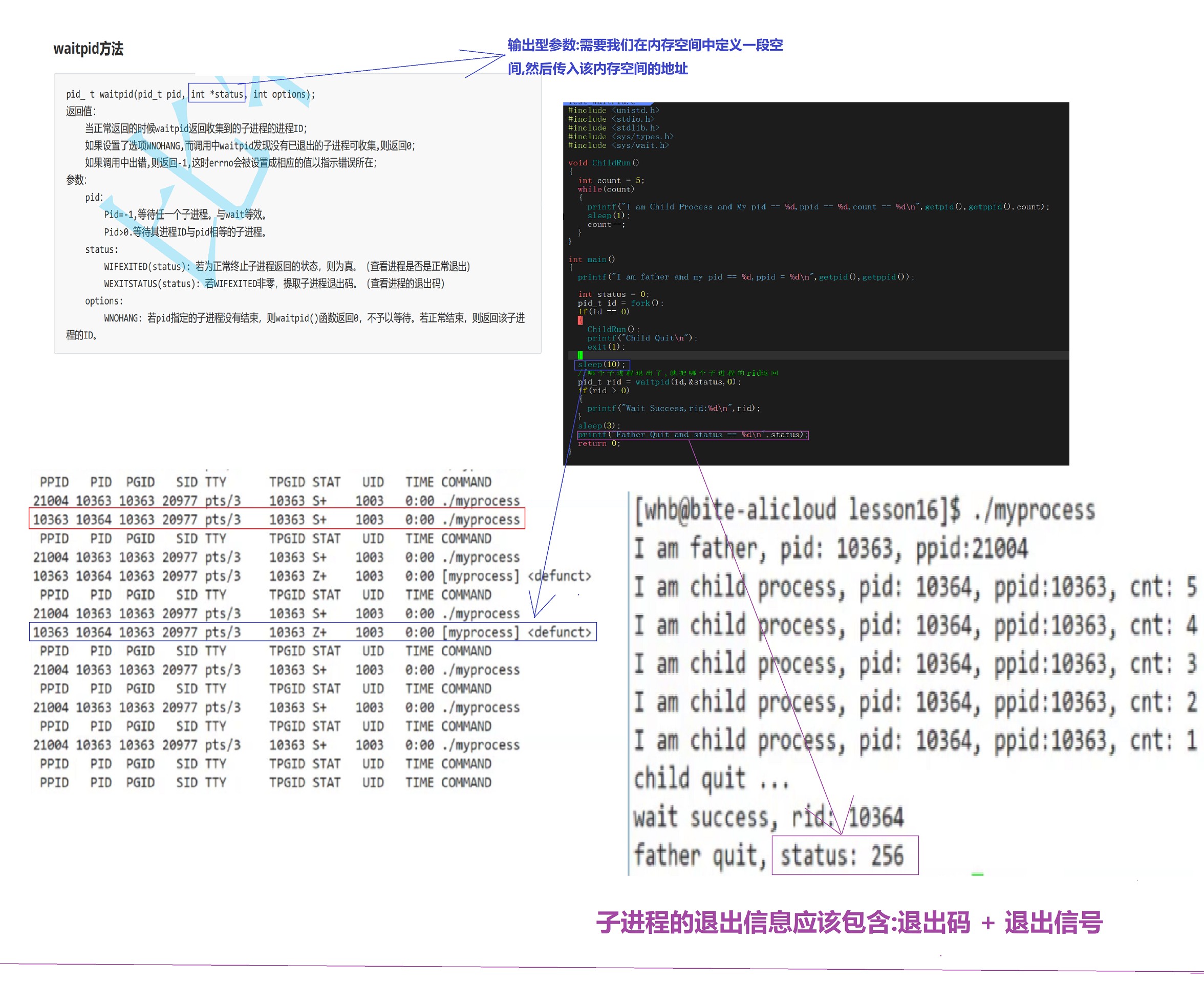Screen dimensions: 1204x983
Task: Click the blue arrowhead pointing at defunct row
Action: coord(535,614)
